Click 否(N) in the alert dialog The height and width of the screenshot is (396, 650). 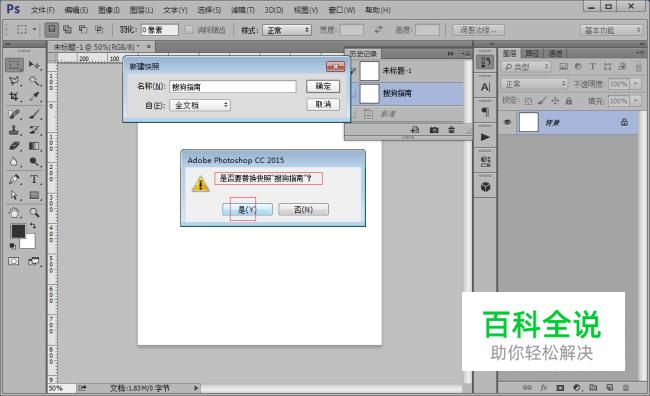(303, 209)
